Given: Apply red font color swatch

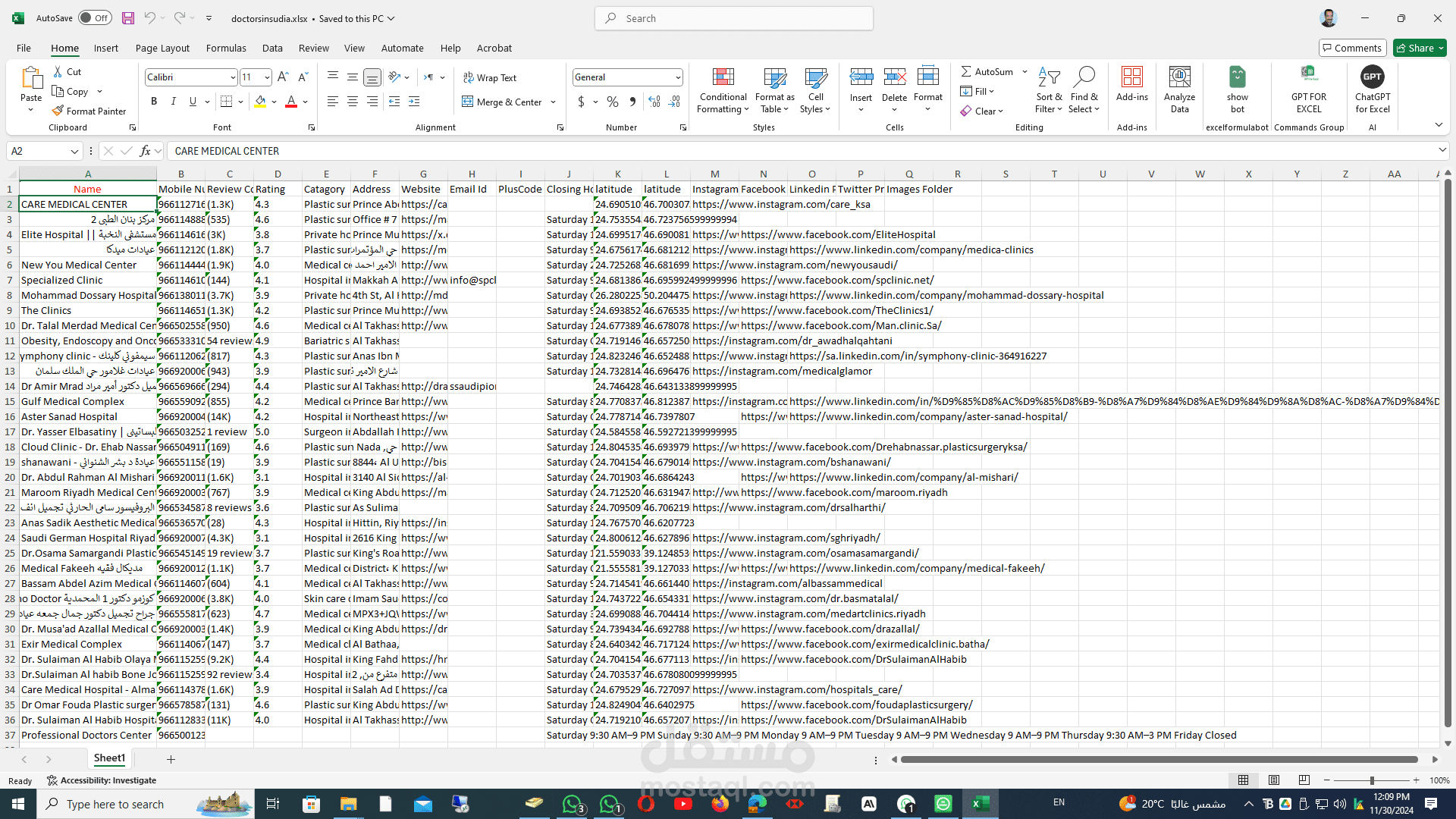Looking at the screenshot, I should pos(291,101).
